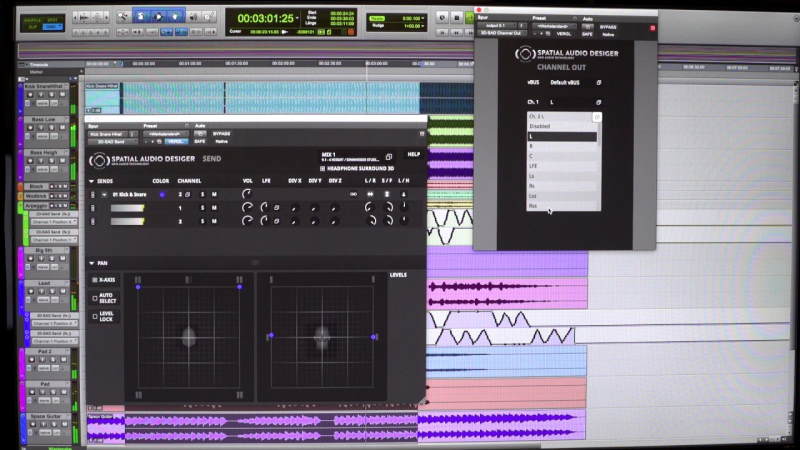Toggle the Level Lock checkbox
Image resolution: width=800 pixels, height=450 pixels.
coord(95,316)
